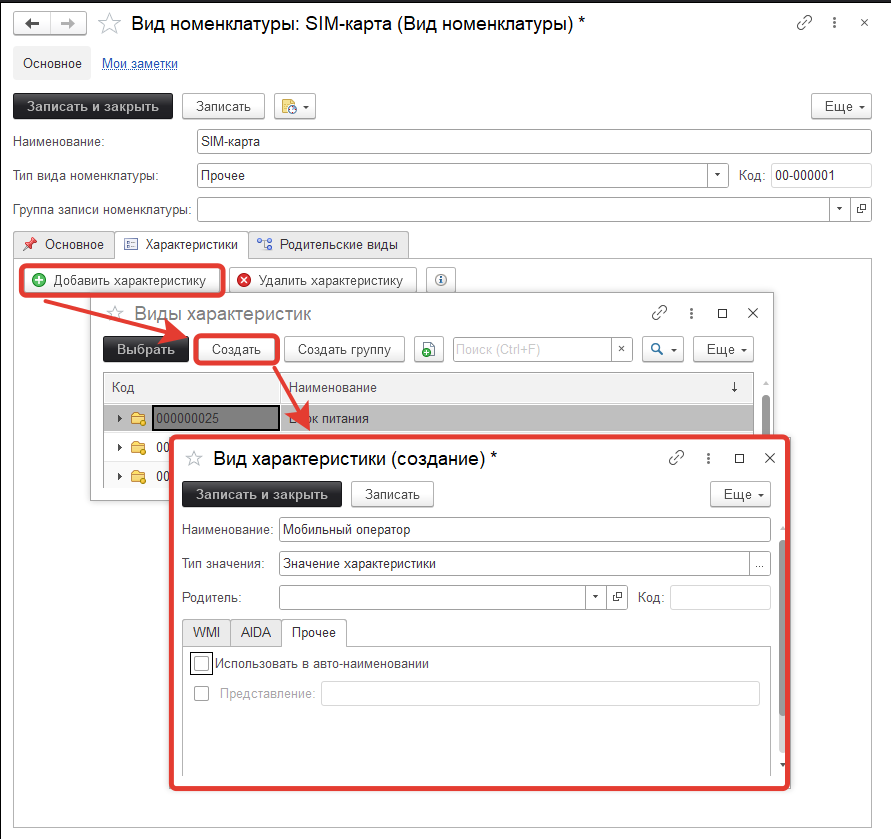Open the info icon next to Удалить характеристику
The image size is (891, 839).
pos(441,280)
